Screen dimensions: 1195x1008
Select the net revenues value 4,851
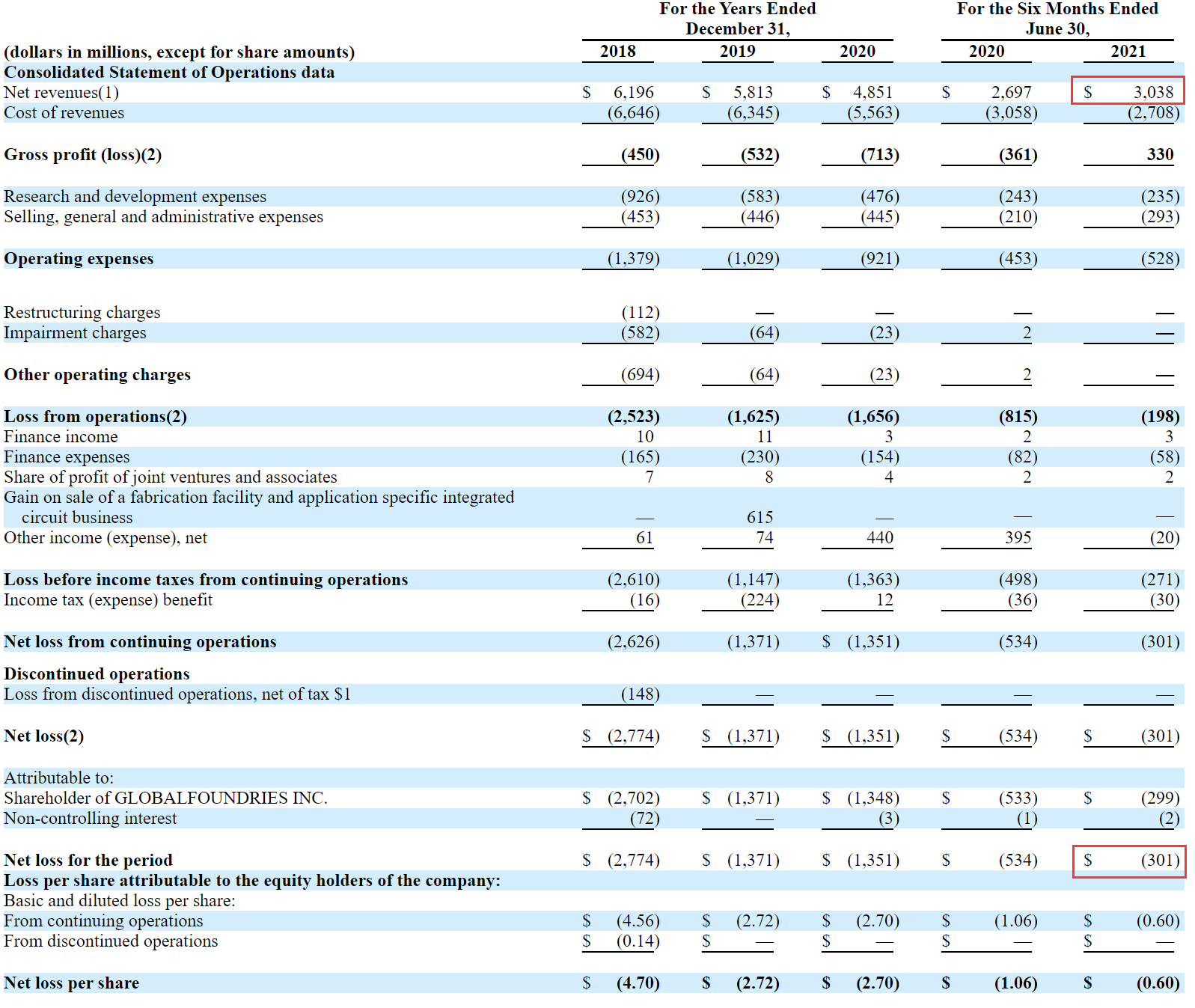[x=873, y=92]
